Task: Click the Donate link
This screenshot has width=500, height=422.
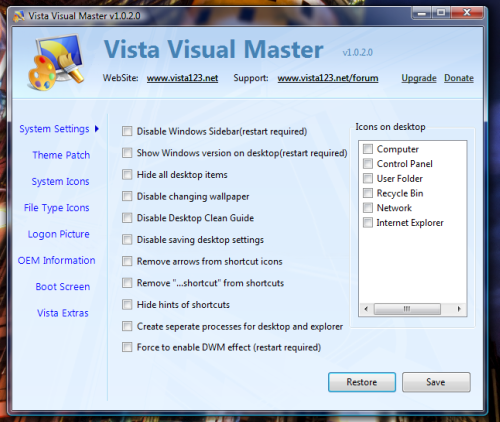Action: point(459,78)
